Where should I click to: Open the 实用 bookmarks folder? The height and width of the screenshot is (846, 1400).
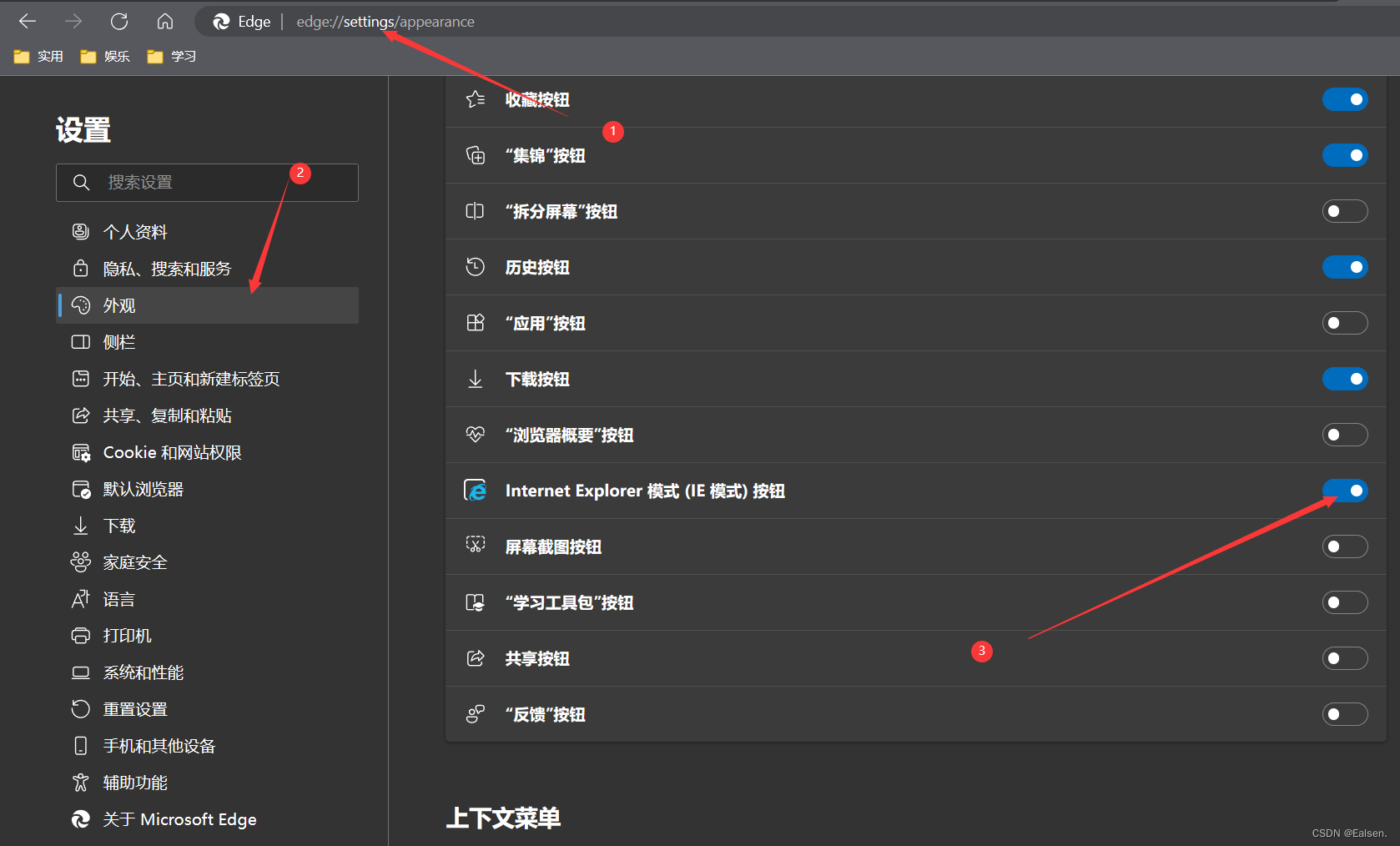pos(38,56)
